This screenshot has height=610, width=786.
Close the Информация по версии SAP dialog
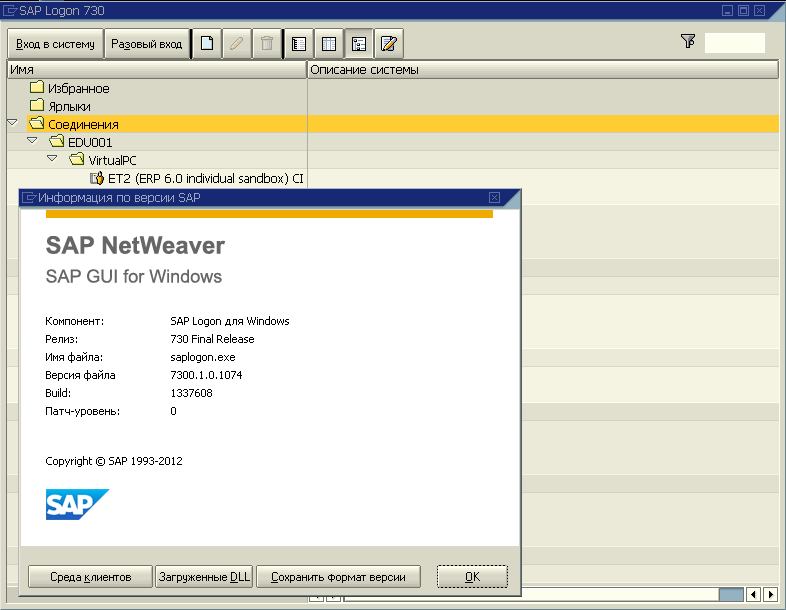click(x=494, y=197)
